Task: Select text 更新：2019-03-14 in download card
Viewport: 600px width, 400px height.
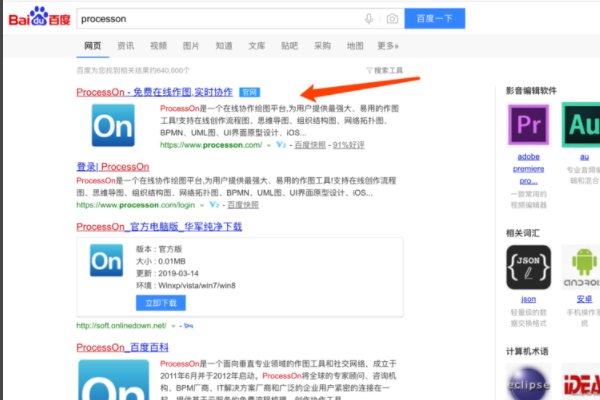Action: 167,274
